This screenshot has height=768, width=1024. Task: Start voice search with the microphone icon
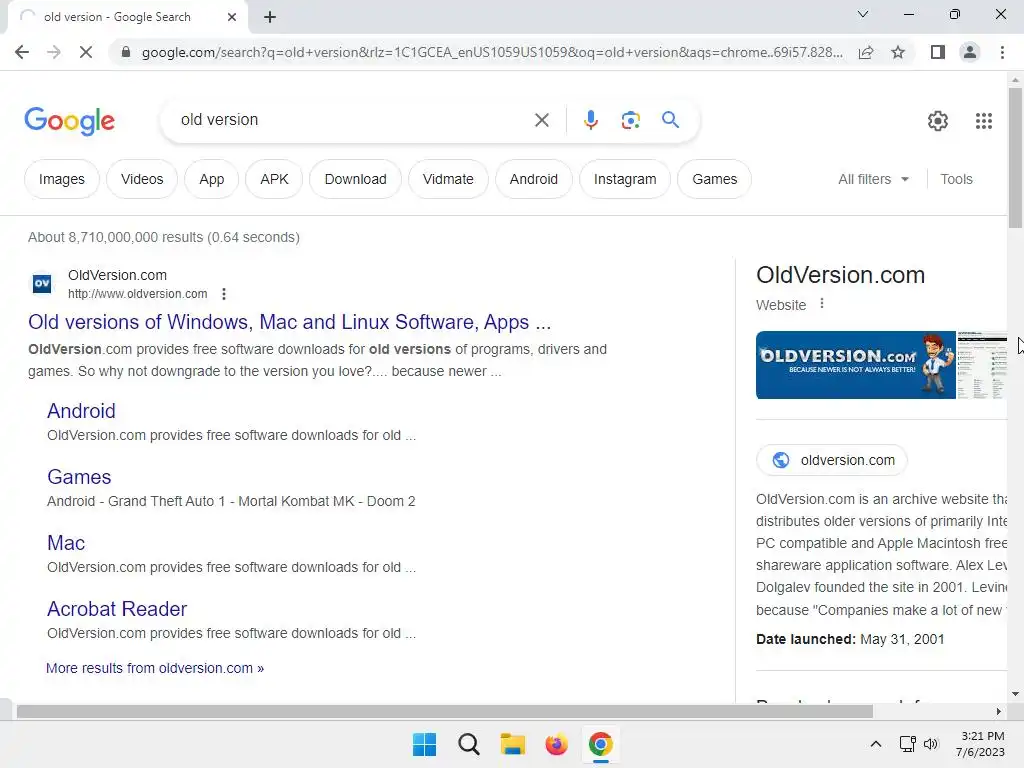click(590, 120)
